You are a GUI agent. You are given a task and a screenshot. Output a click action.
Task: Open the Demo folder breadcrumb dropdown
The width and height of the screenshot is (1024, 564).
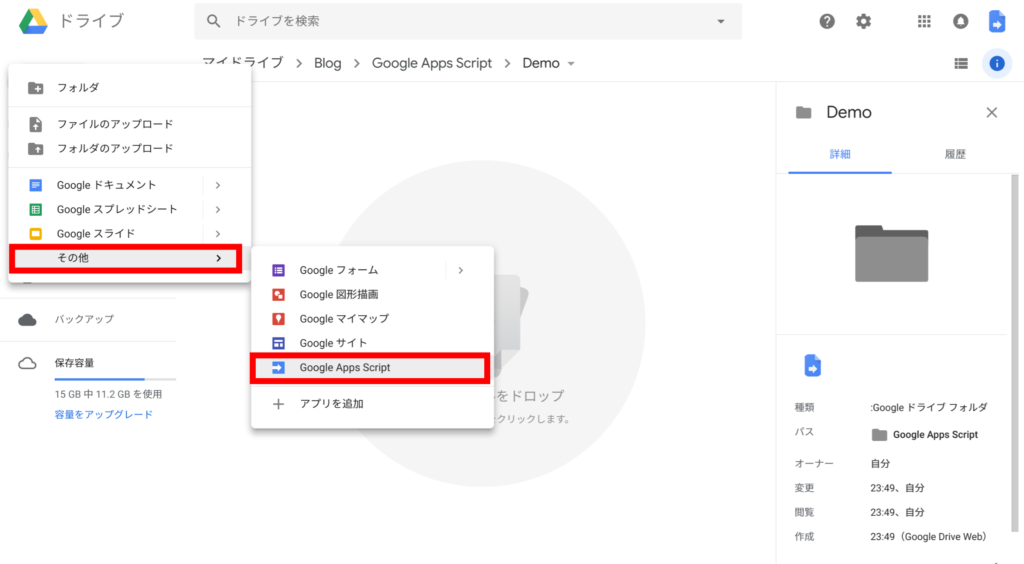pos(571,64)
